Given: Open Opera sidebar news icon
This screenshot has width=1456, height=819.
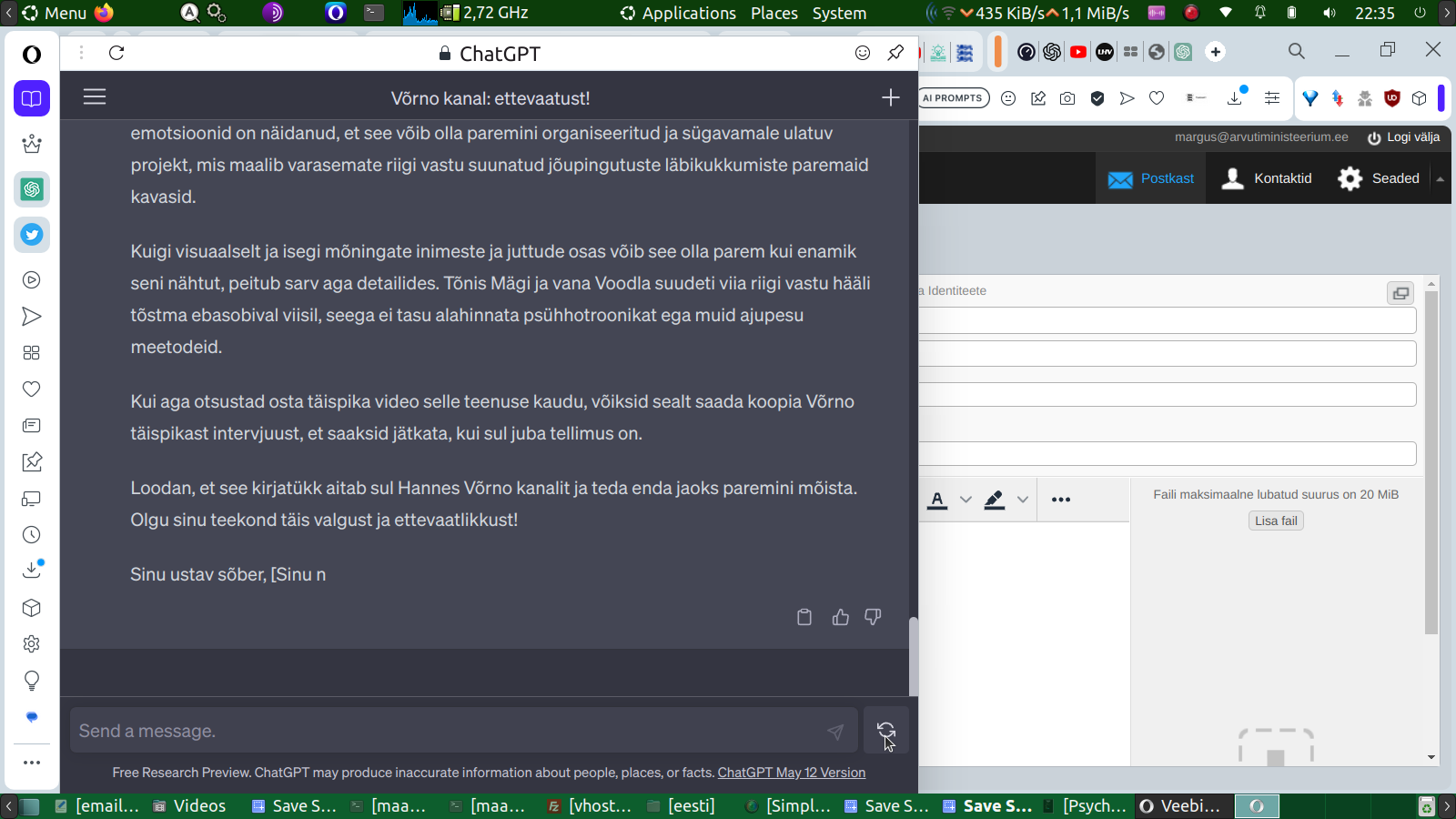Looking at the screenshot, I should point(32,426).
